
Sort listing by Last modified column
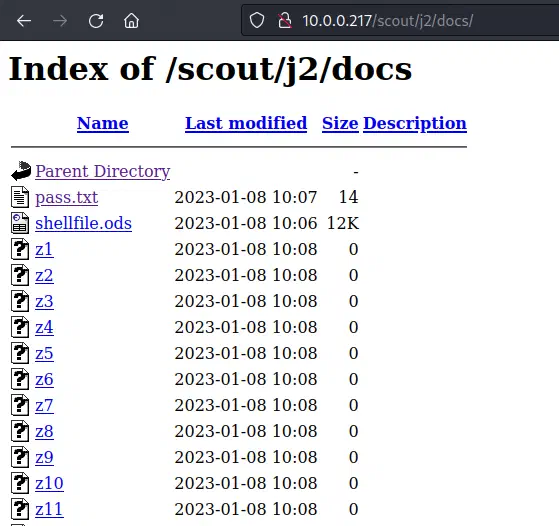click(x=246, y=123)
